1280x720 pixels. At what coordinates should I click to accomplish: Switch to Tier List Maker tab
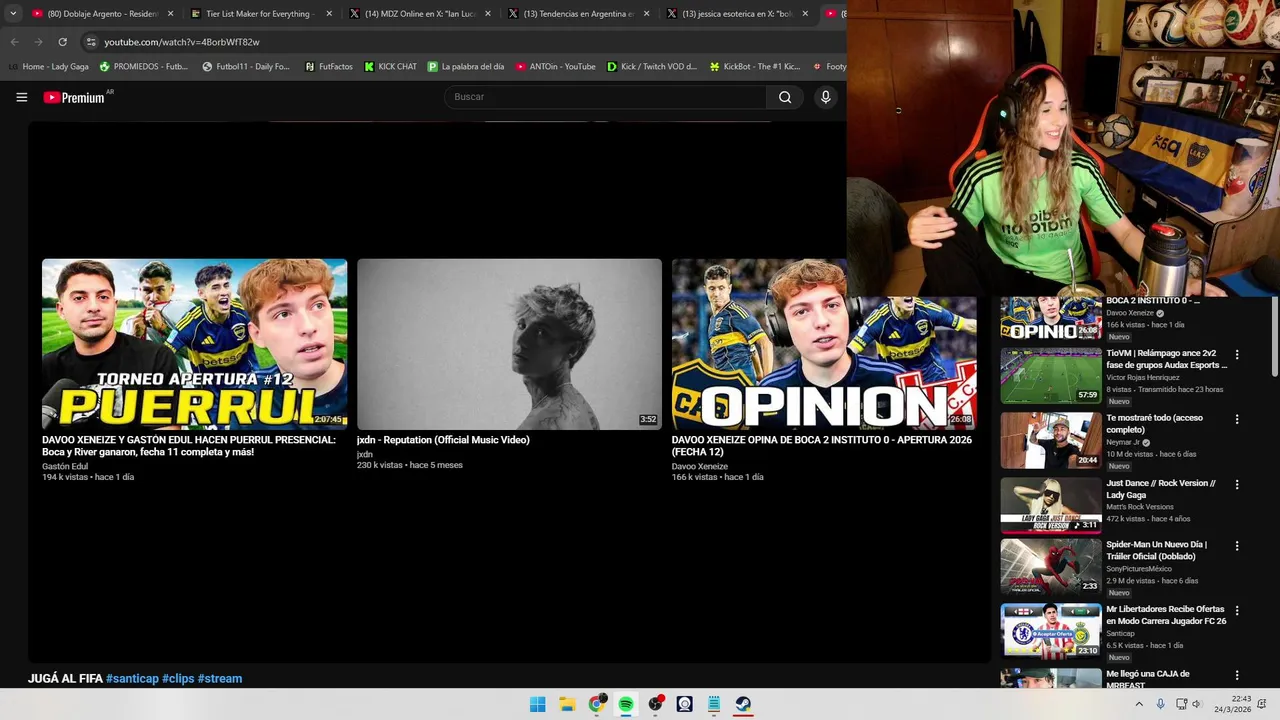tap(259, 14)
